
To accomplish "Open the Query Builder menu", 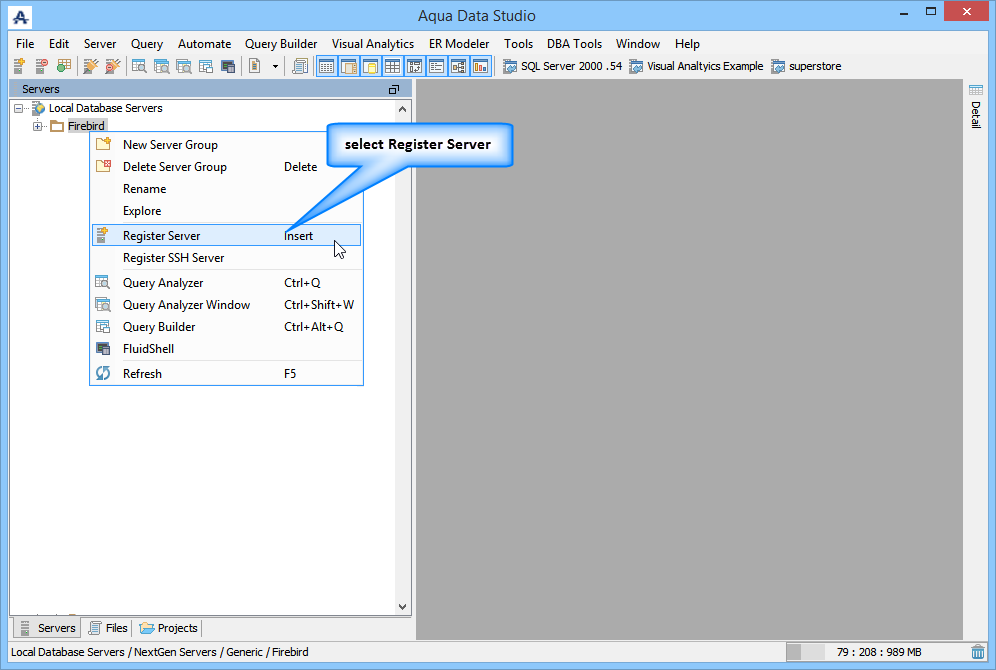I will 281,44.
